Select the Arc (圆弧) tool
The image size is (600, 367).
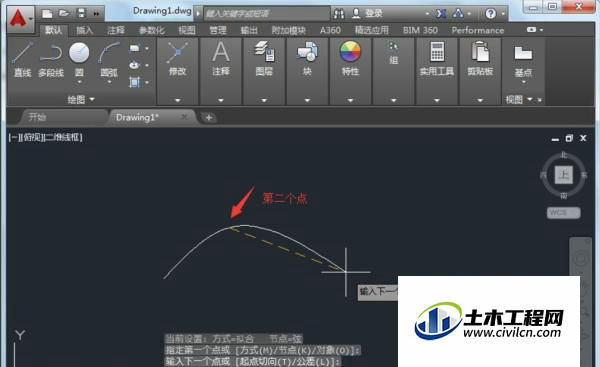pos(109,59)
